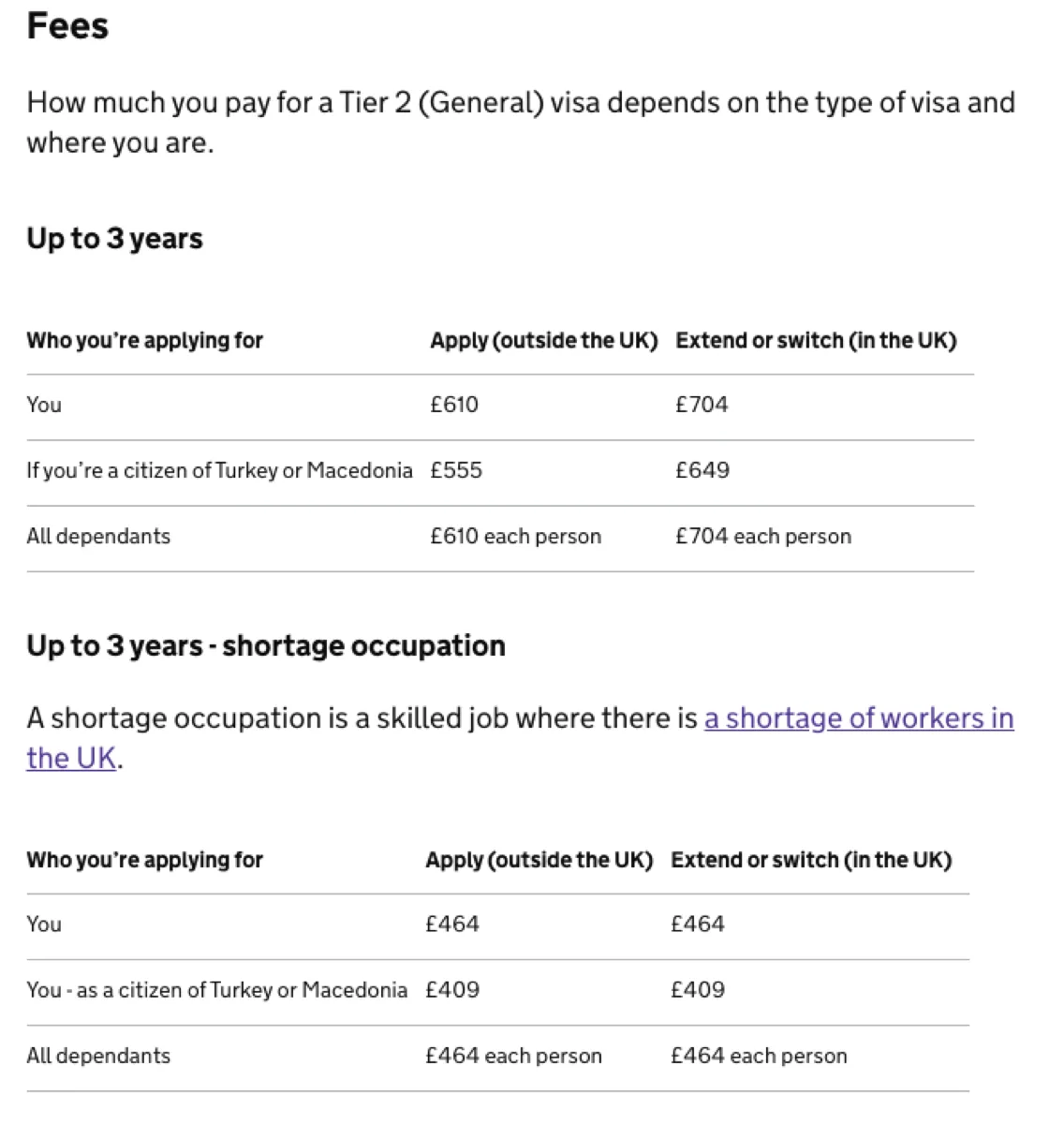Viewport: 1064px width, 1124px height.
Task: Click second table's Extend or switch (in the UK) header
Action: coord(811,861)
